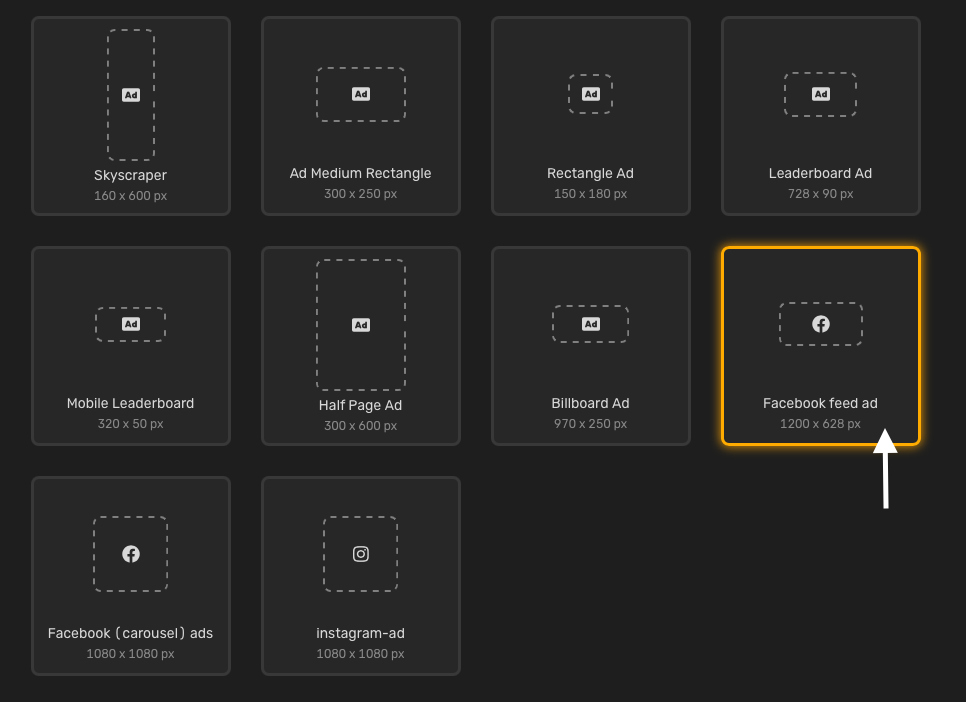Select the Skyscraper preset label
966x702 pixels.
(x=131, y=176)
